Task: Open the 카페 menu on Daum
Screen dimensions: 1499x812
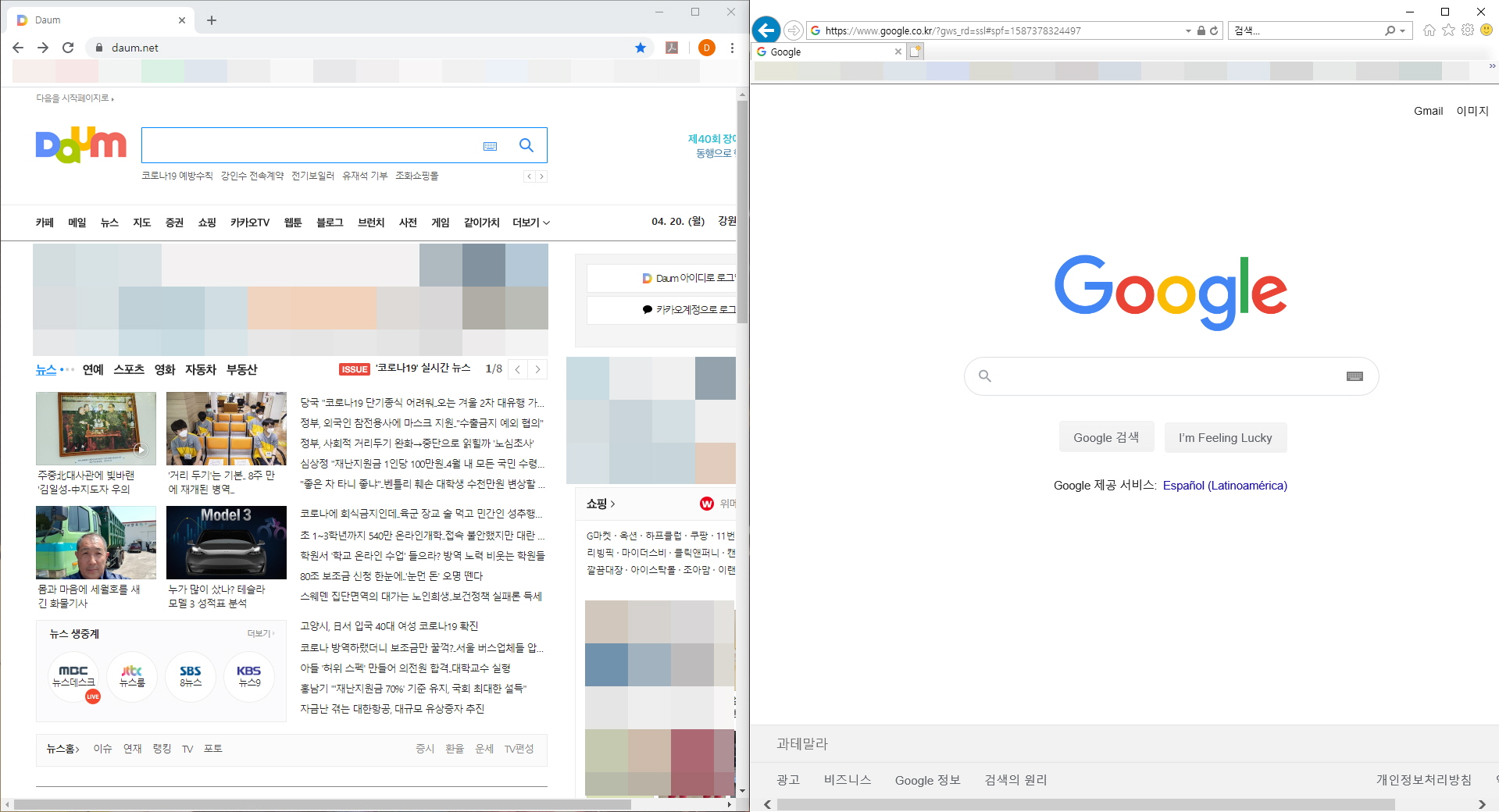Action: pyautogui.click(x=45, y=223)
